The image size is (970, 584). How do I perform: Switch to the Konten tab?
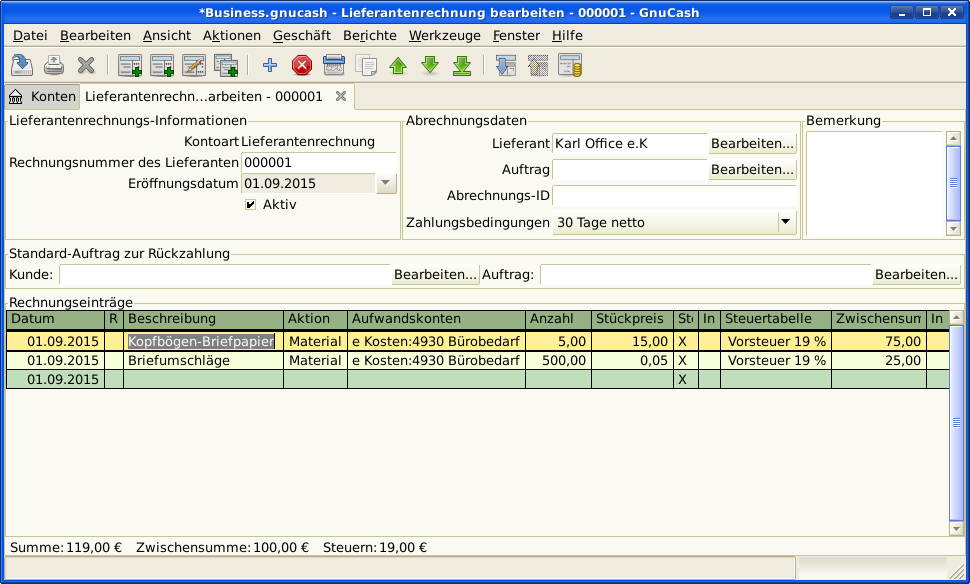[x=43, y=97]
